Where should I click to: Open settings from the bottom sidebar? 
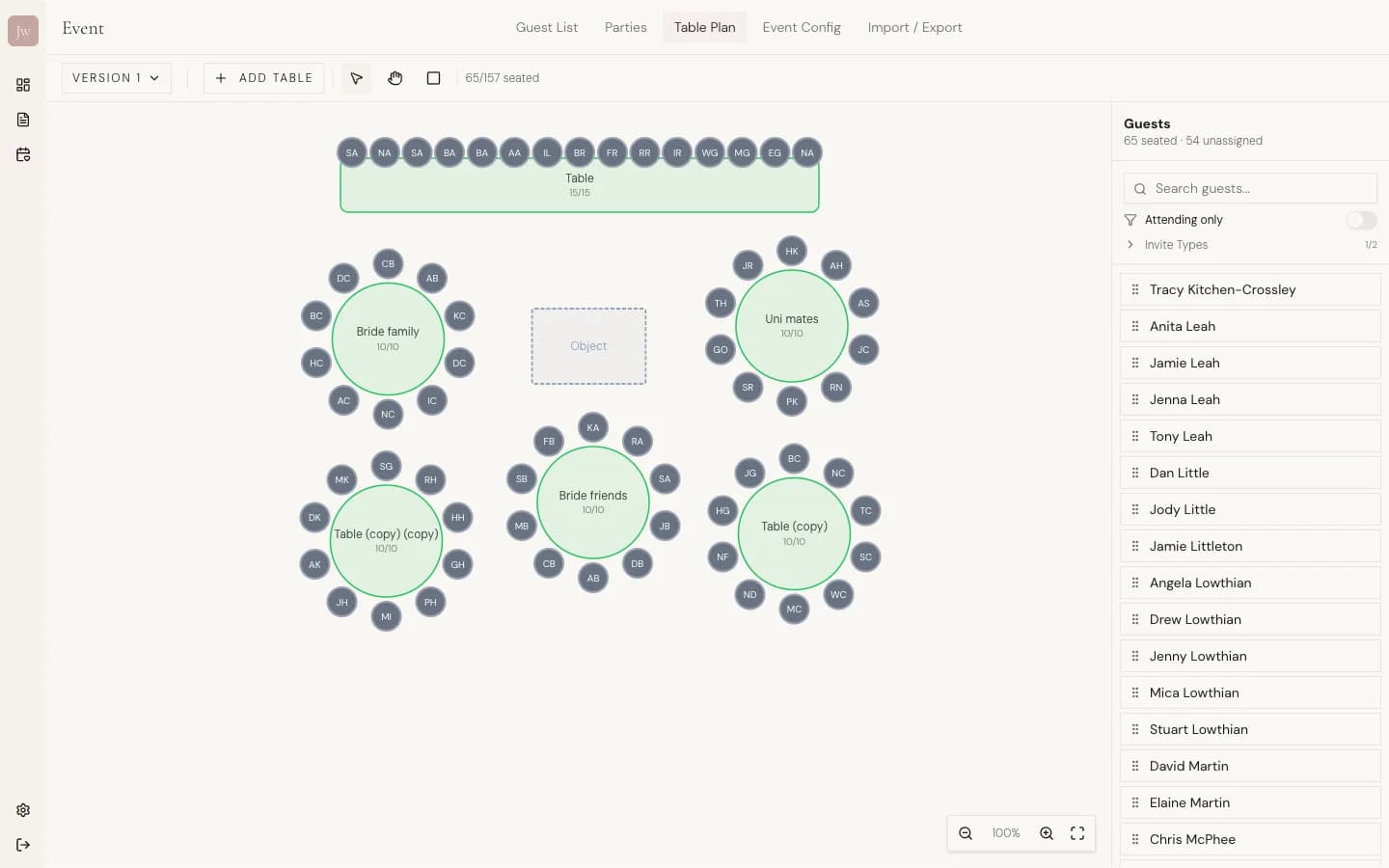(x=23, y=810)
